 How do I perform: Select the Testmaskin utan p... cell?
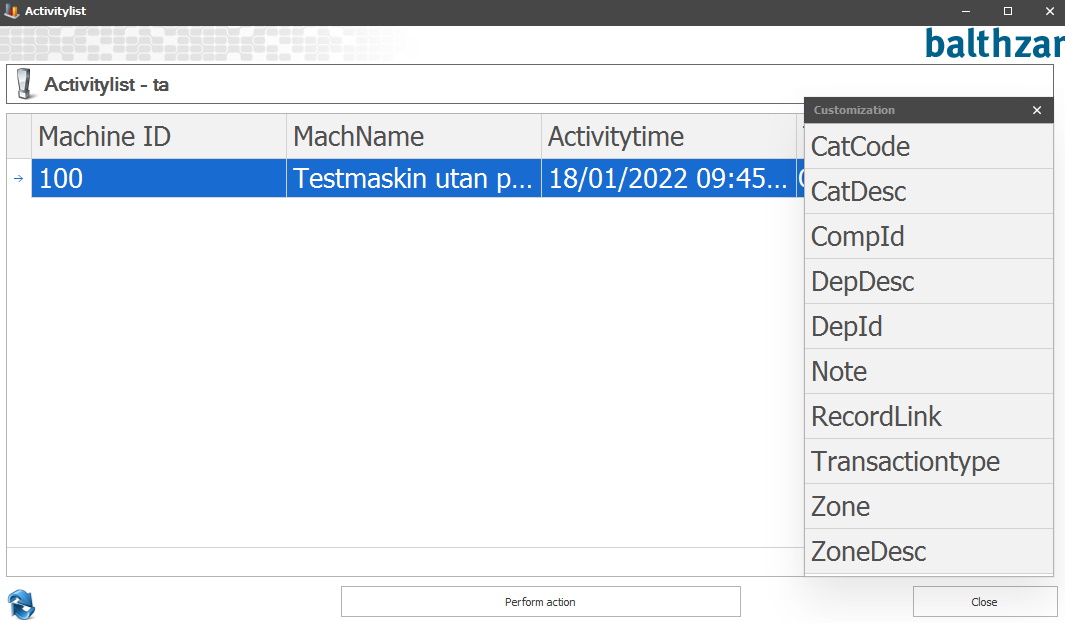click(413, 179)
